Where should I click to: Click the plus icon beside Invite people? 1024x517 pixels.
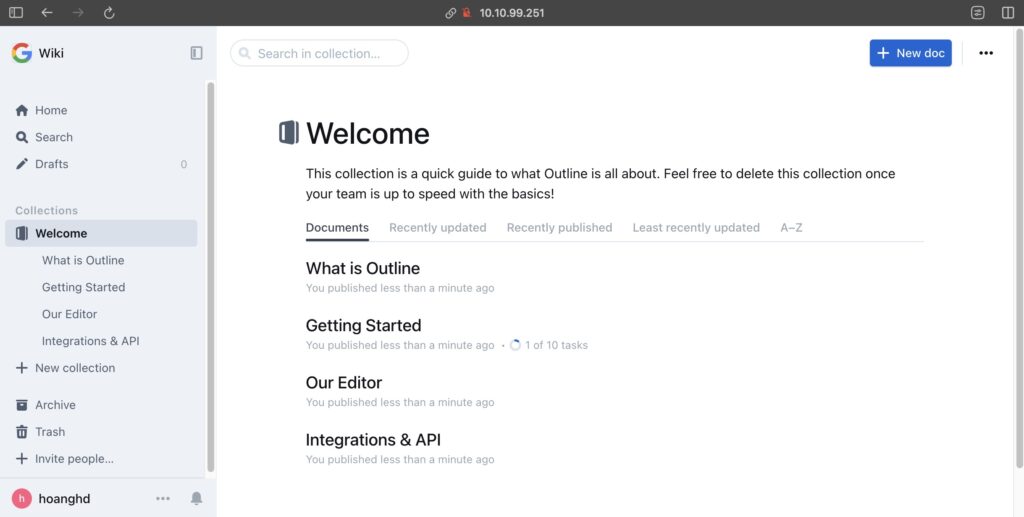[x=22, y=459]
